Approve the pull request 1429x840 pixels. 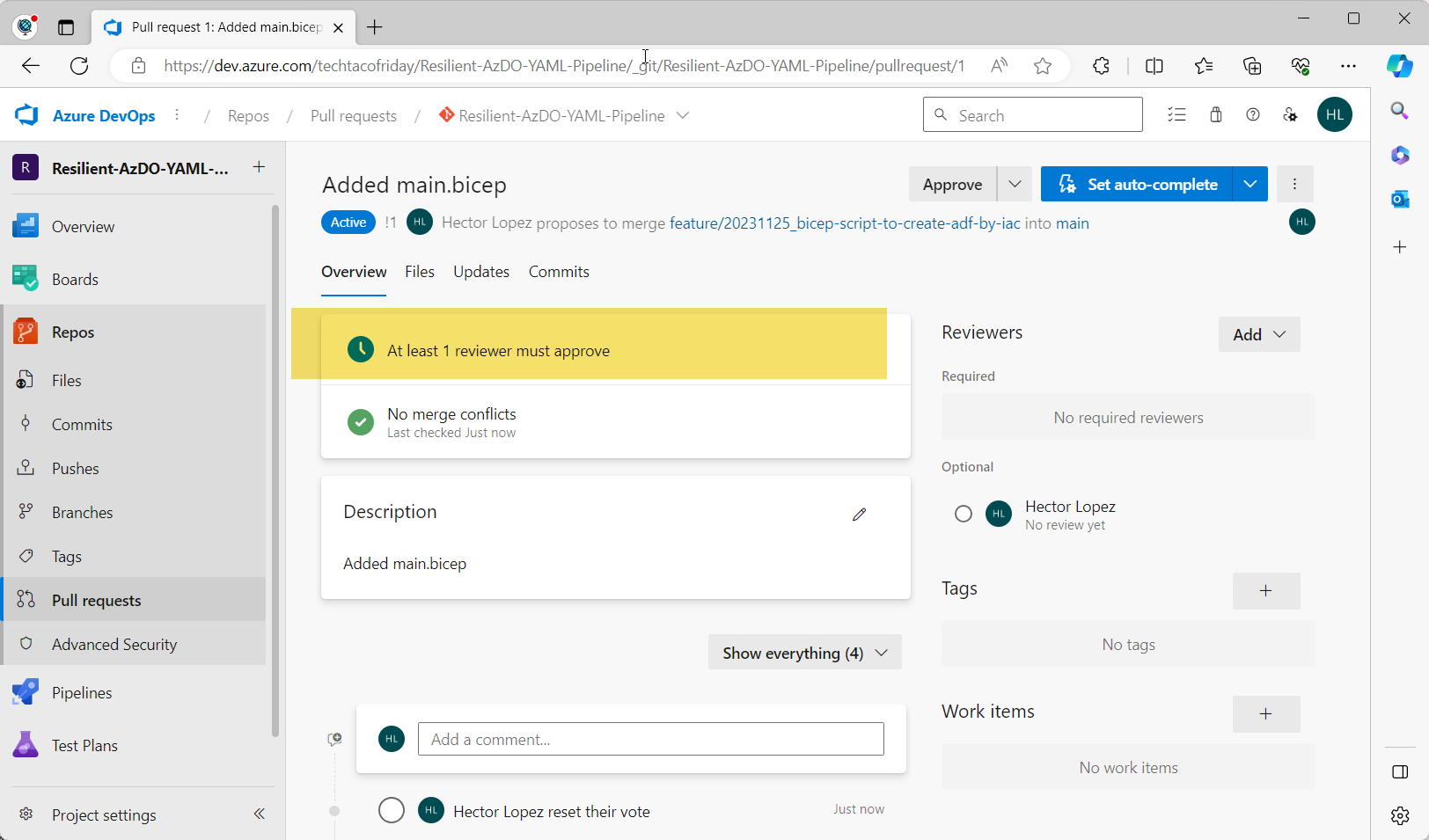point(952,184)
